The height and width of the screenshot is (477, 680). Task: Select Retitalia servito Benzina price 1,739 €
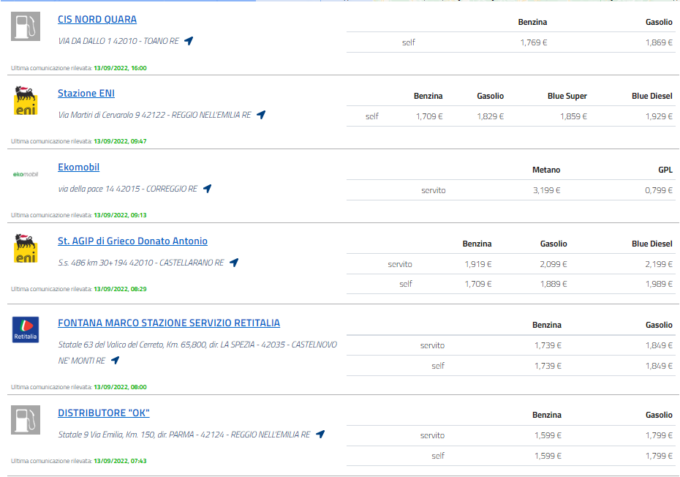548,345
